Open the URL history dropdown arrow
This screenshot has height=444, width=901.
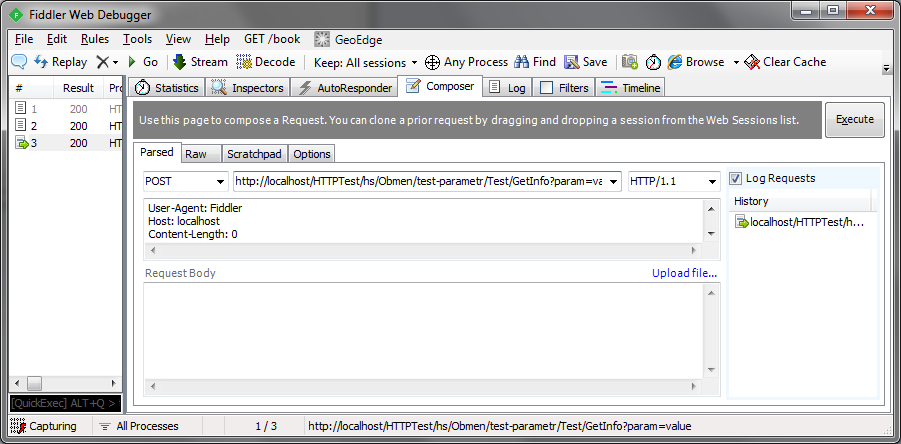[614, 182]
